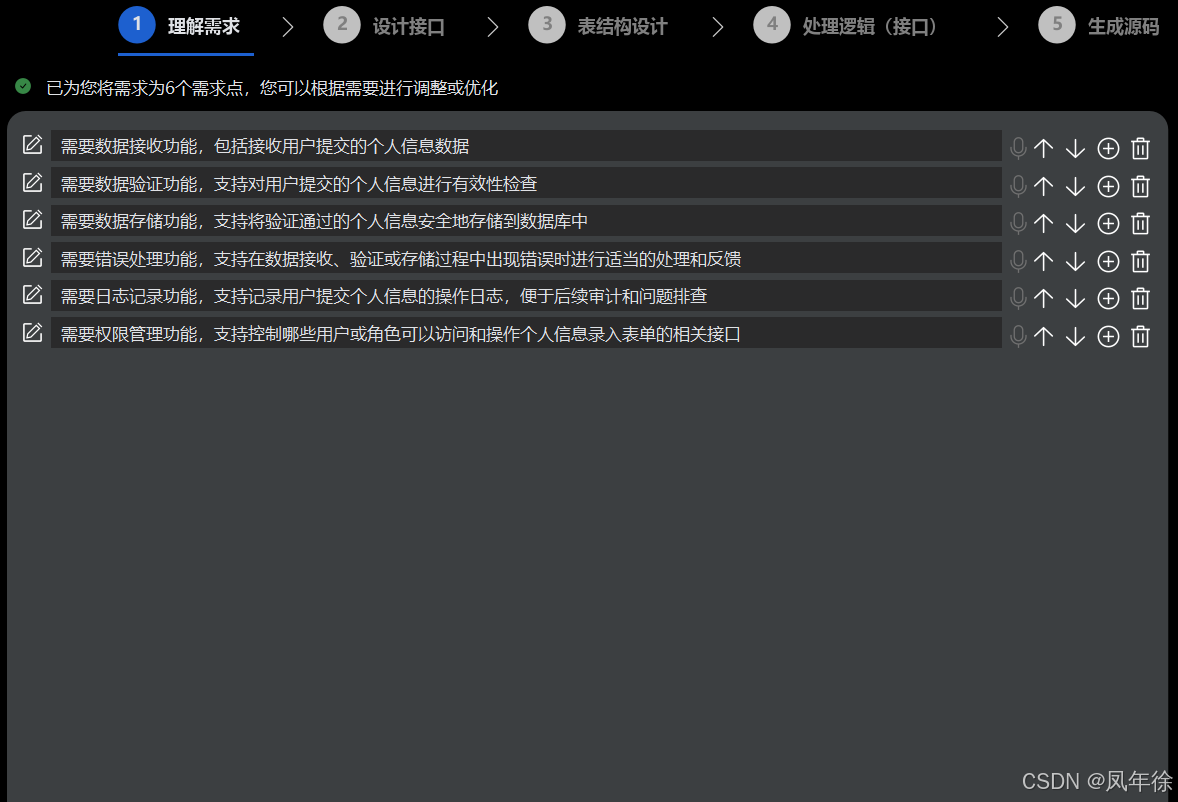Edit the 数据存储 requirement with pencil icon

pyautogui.click(x=32, y=220)
